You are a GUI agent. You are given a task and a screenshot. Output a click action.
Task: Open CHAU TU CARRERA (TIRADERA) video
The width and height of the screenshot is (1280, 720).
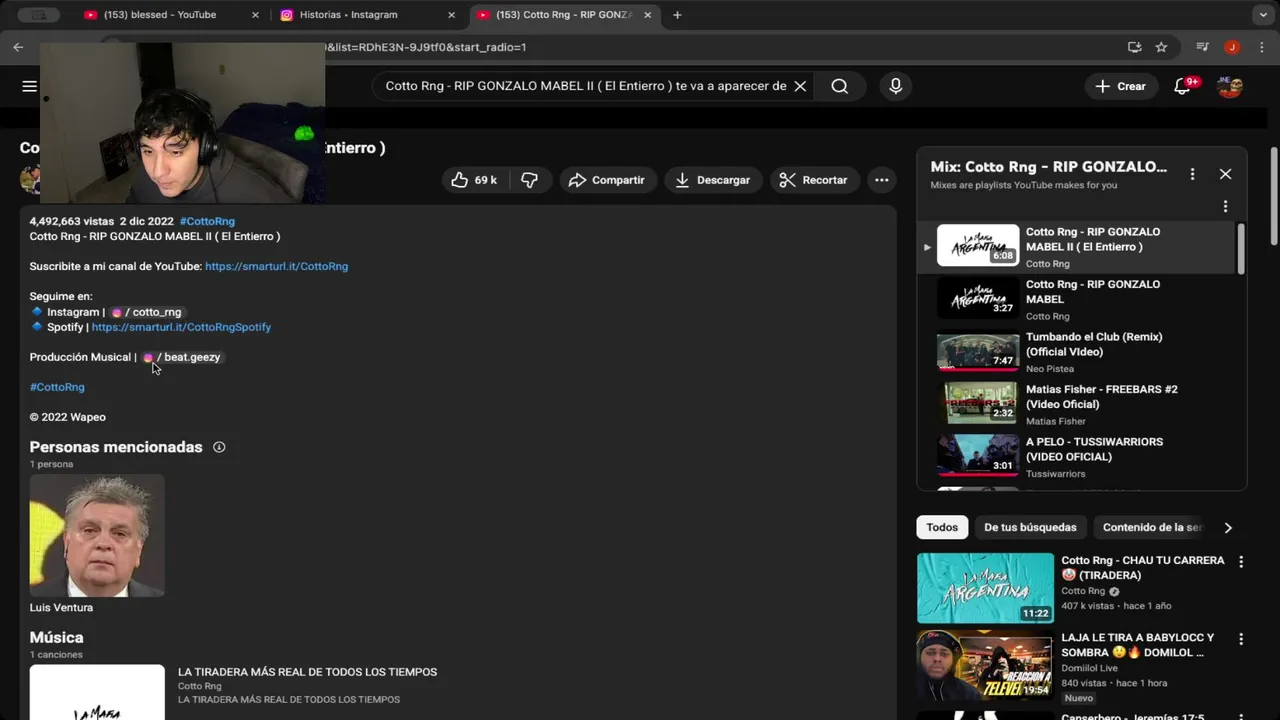985,588
